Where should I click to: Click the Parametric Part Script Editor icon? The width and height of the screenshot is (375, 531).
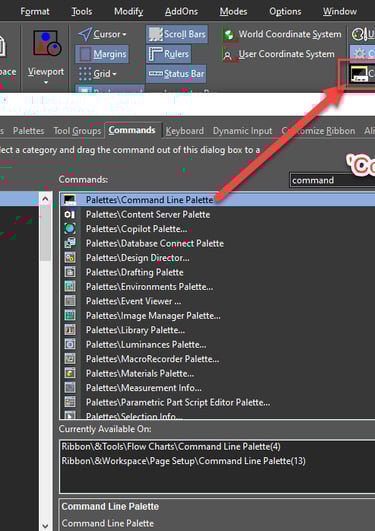[x=70, y=402]
